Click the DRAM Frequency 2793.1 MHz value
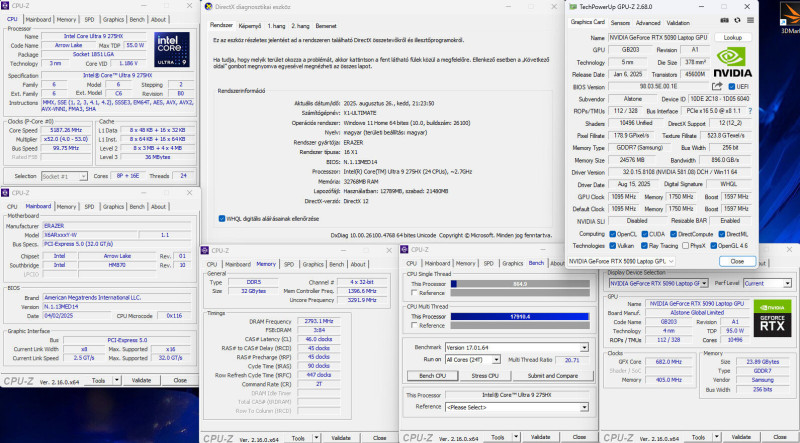Viewport: 800px width, 443px height. [x=319, y=322]
